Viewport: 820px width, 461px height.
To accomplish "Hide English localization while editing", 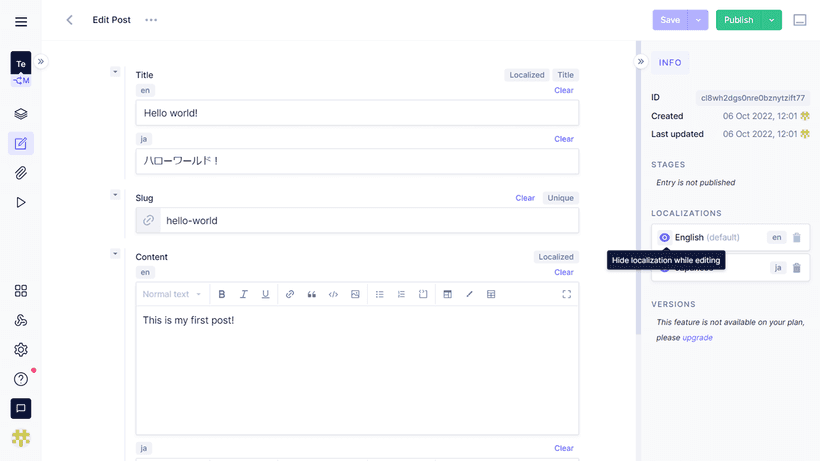I will click(x=664, y=237).
